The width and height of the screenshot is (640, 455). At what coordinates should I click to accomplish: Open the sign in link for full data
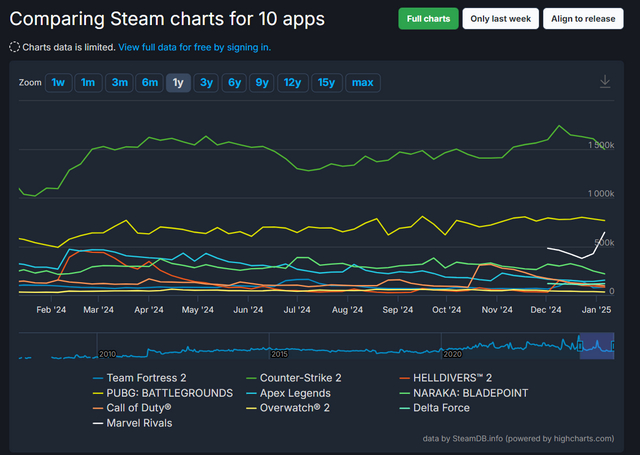pyautogui.click(x=194, y=47)
